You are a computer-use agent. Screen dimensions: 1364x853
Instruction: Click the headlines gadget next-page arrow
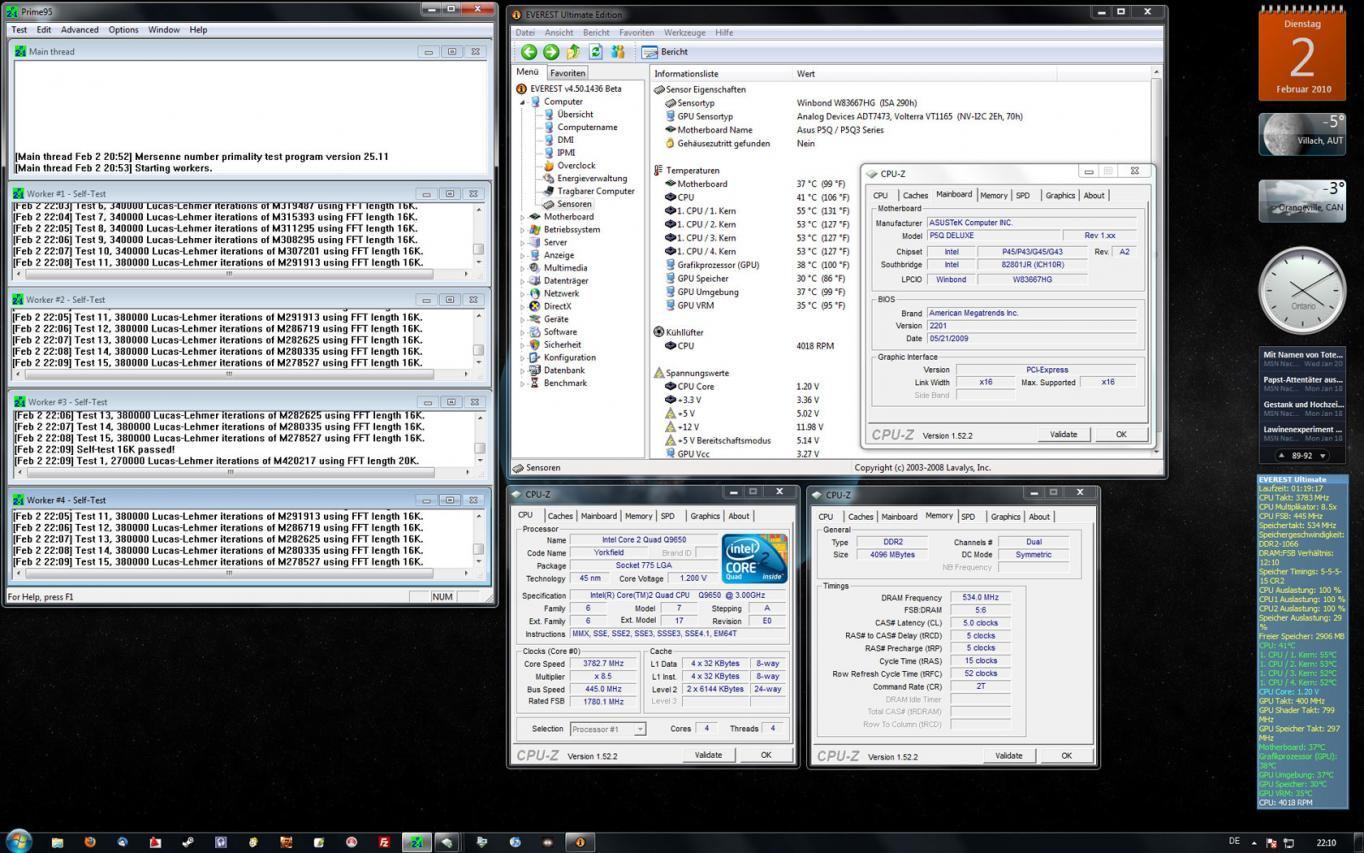[x=1323, y=456]
